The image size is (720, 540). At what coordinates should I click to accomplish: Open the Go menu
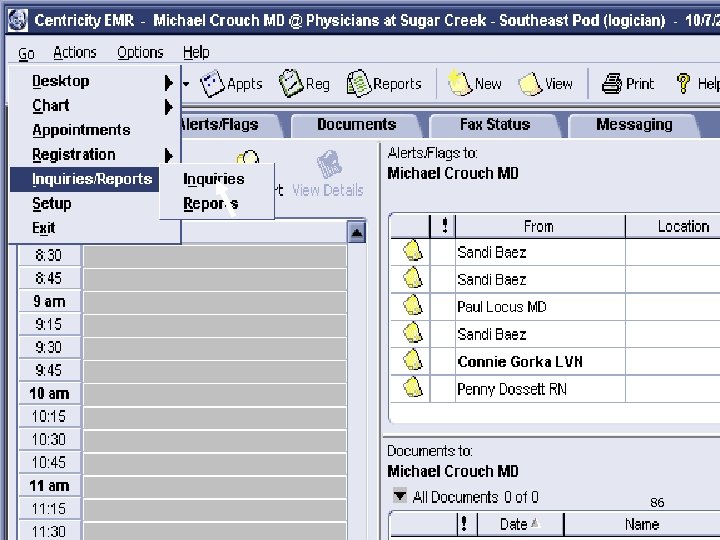click(x=26, y=53)
